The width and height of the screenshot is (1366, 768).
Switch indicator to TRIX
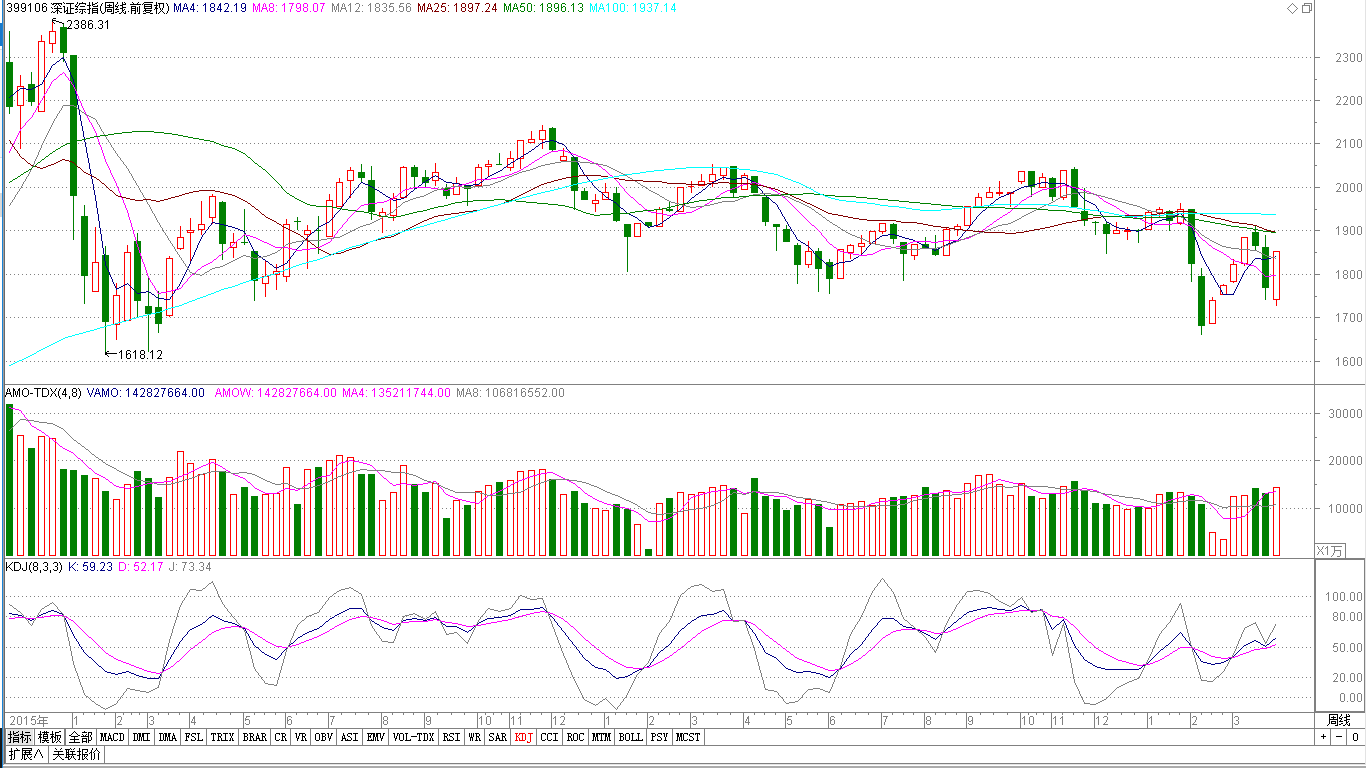coord(222,737)
